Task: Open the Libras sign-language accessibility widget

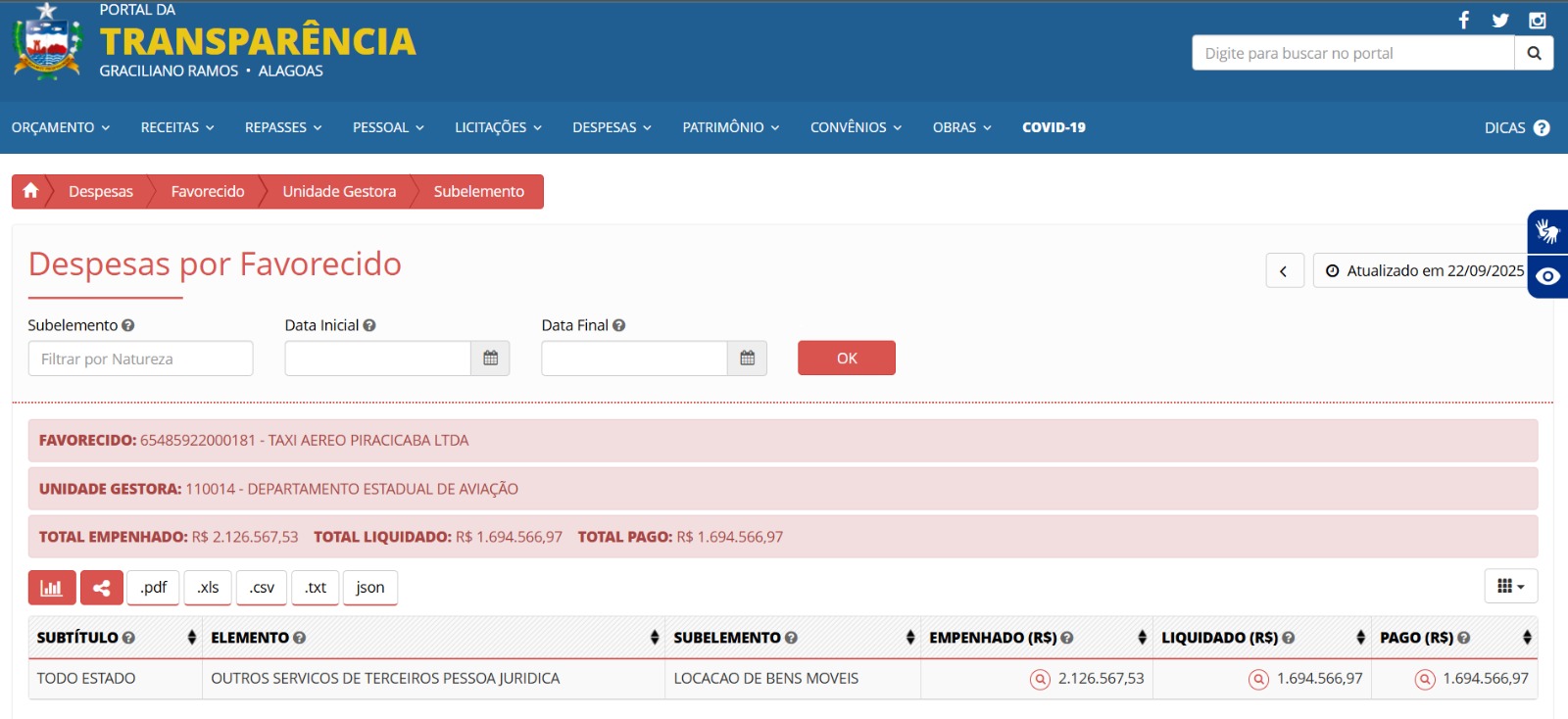Action: [x=1547, y=232]
